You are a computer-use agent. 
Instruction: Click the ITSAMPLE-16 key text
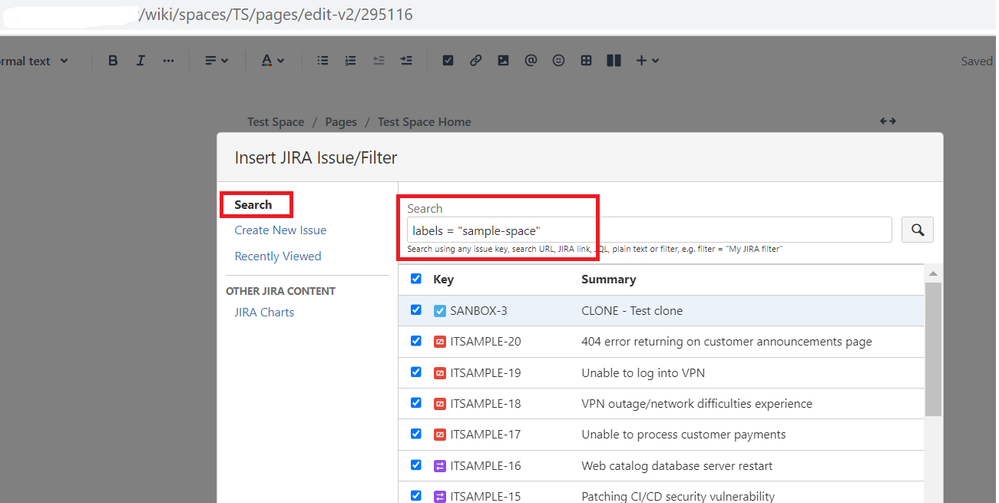(x=485, y=466)
